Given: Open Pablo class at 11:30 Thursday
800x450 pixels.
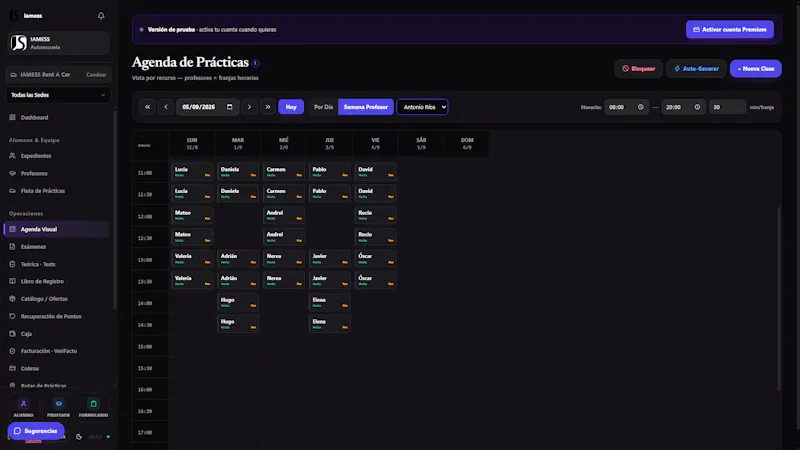Looking at the screenshot, I should pos(330,193).
